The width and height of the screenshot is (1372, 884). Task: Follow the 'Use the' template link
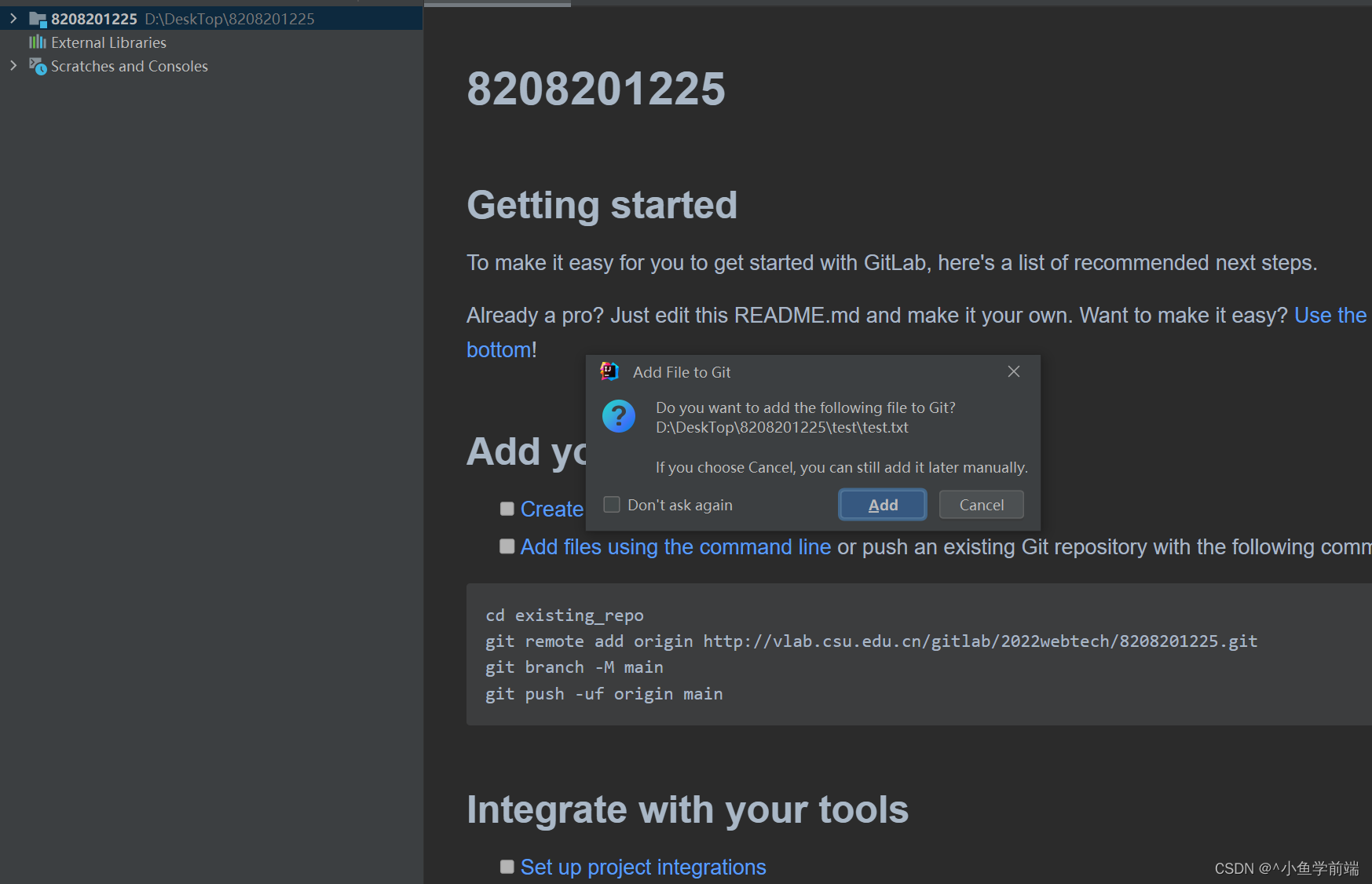coord(1330,315)
